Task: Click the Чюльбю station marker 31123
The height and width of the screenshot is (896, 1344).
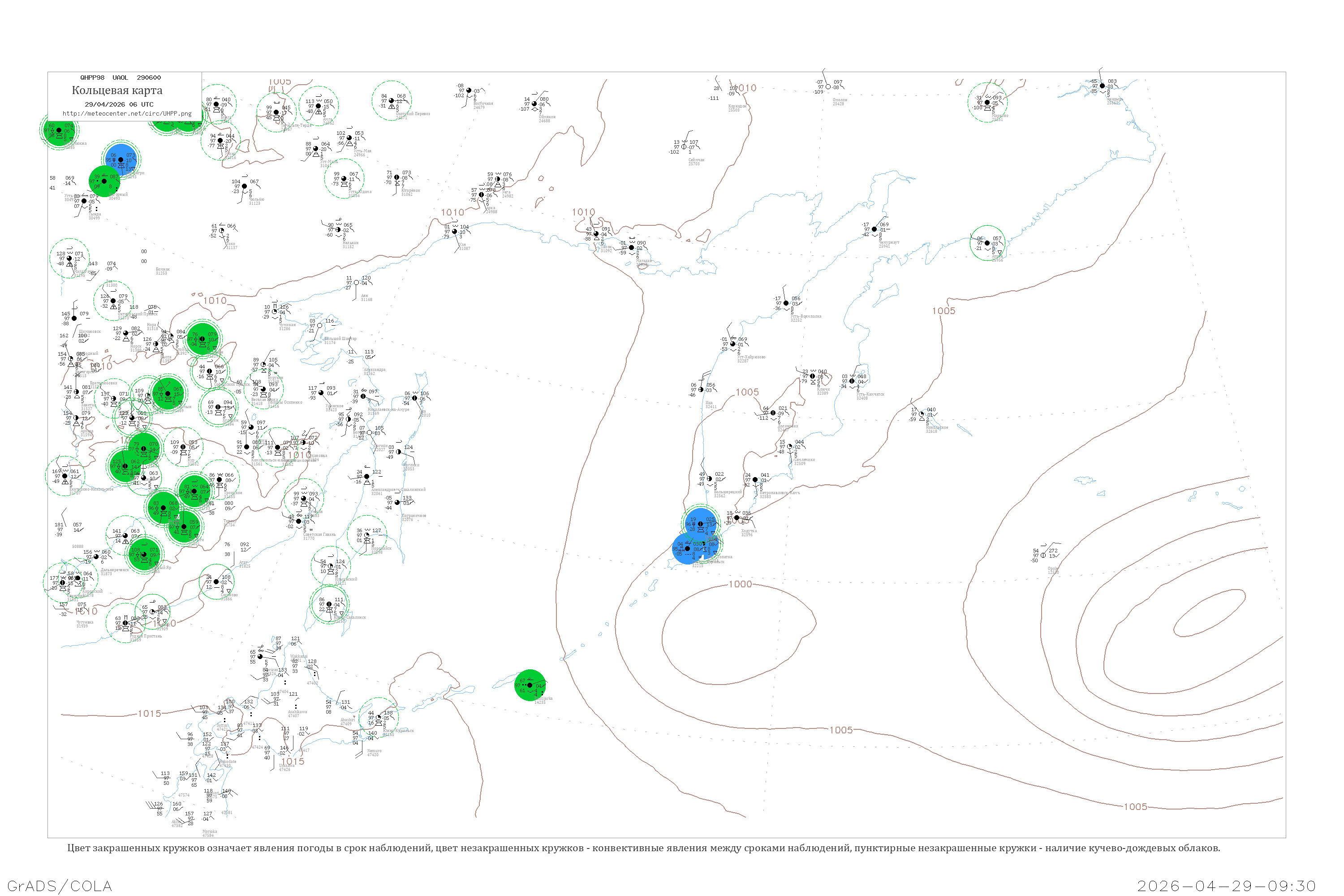Action: tap(245, 186)
